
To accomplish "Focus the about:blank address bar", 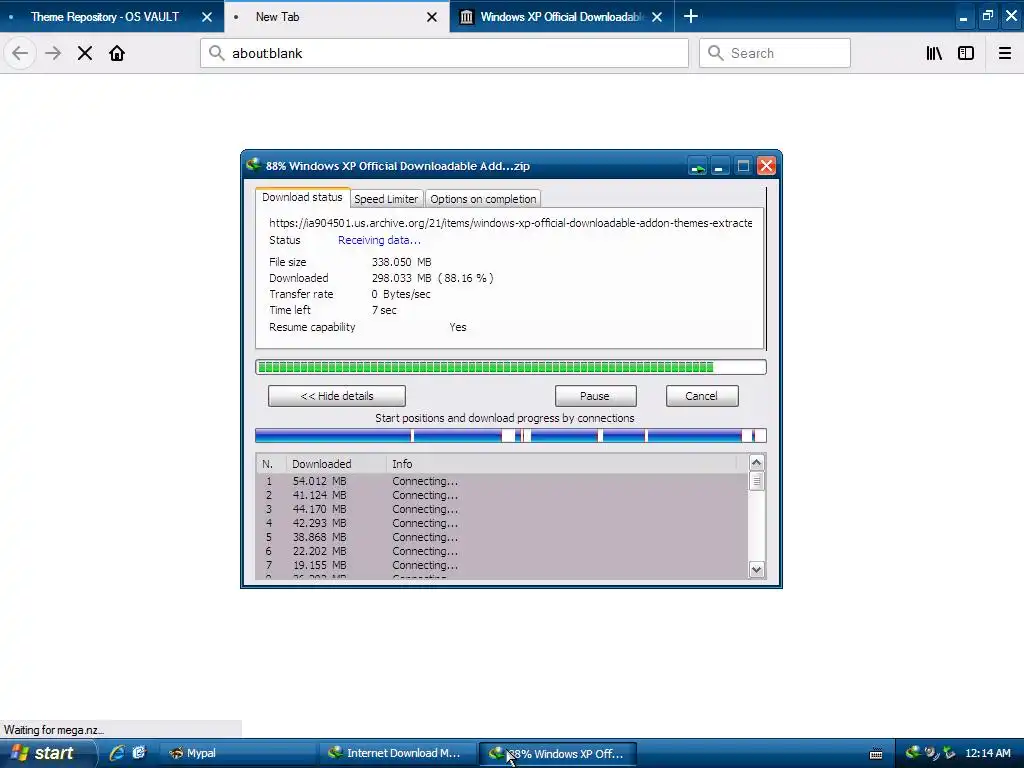I will coord(444,53).
